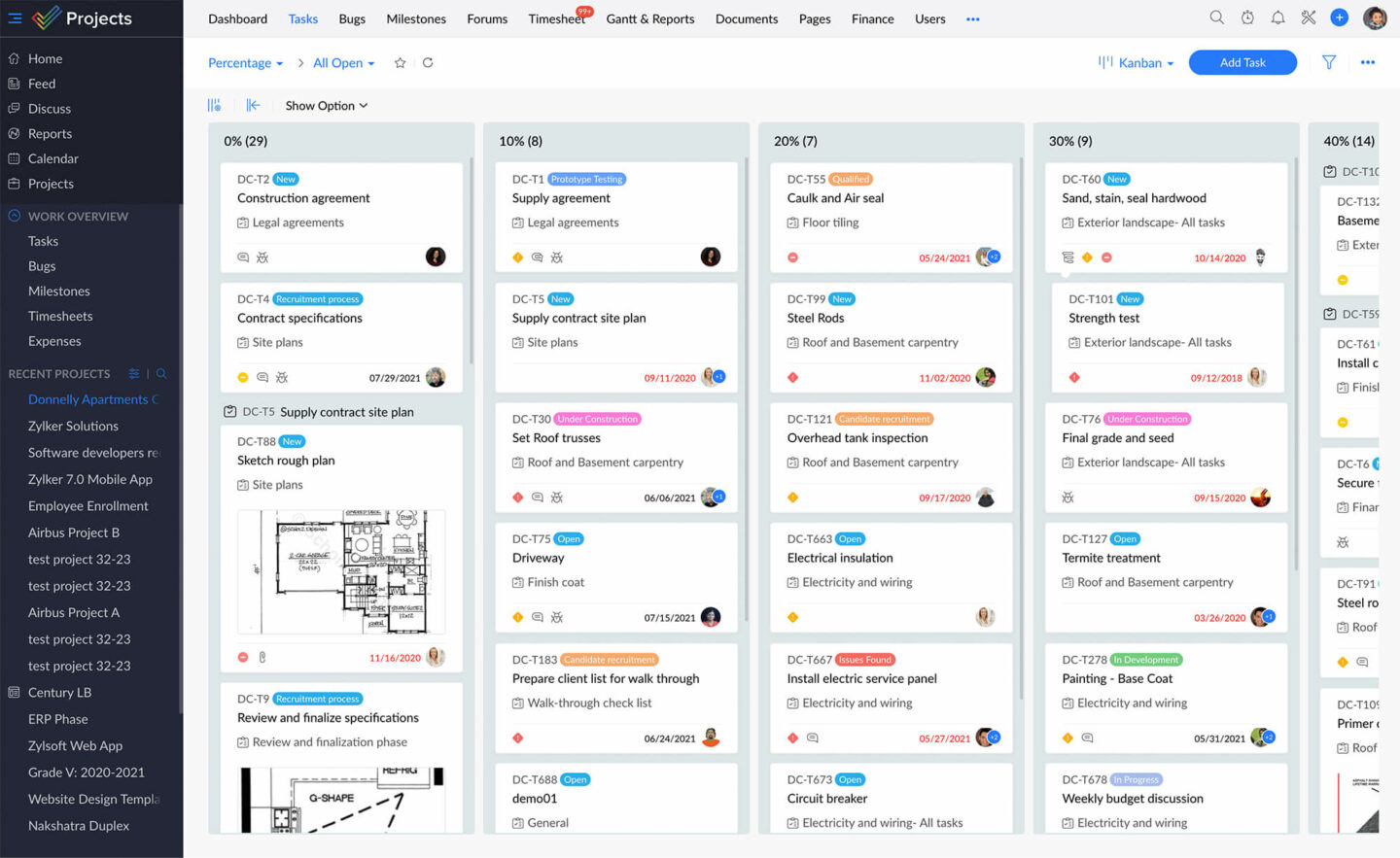
Task: Click the search icon in Recent Projects header
Action: [x=161, y=373]
